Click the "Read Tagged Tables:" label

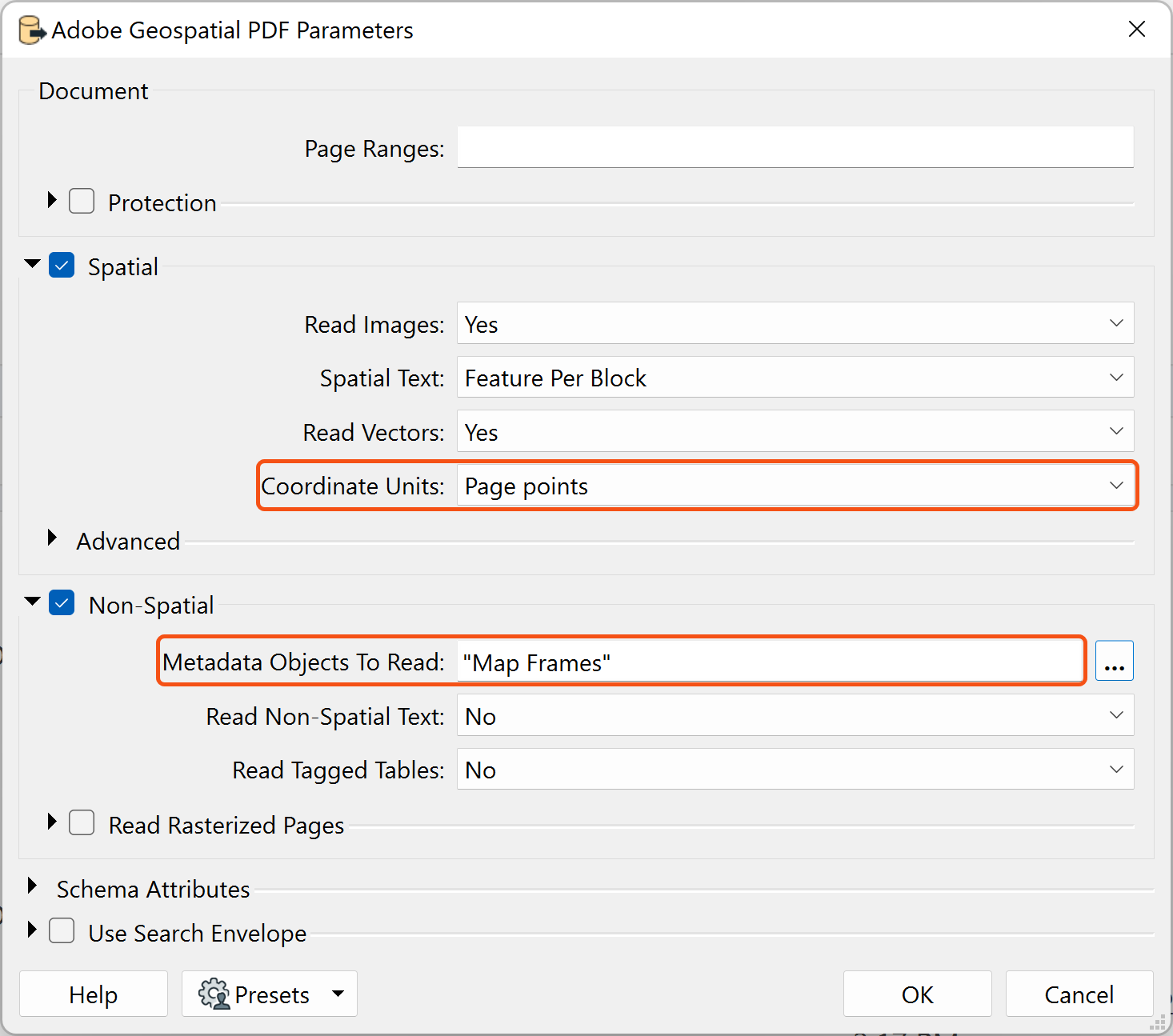click(338, 770)
